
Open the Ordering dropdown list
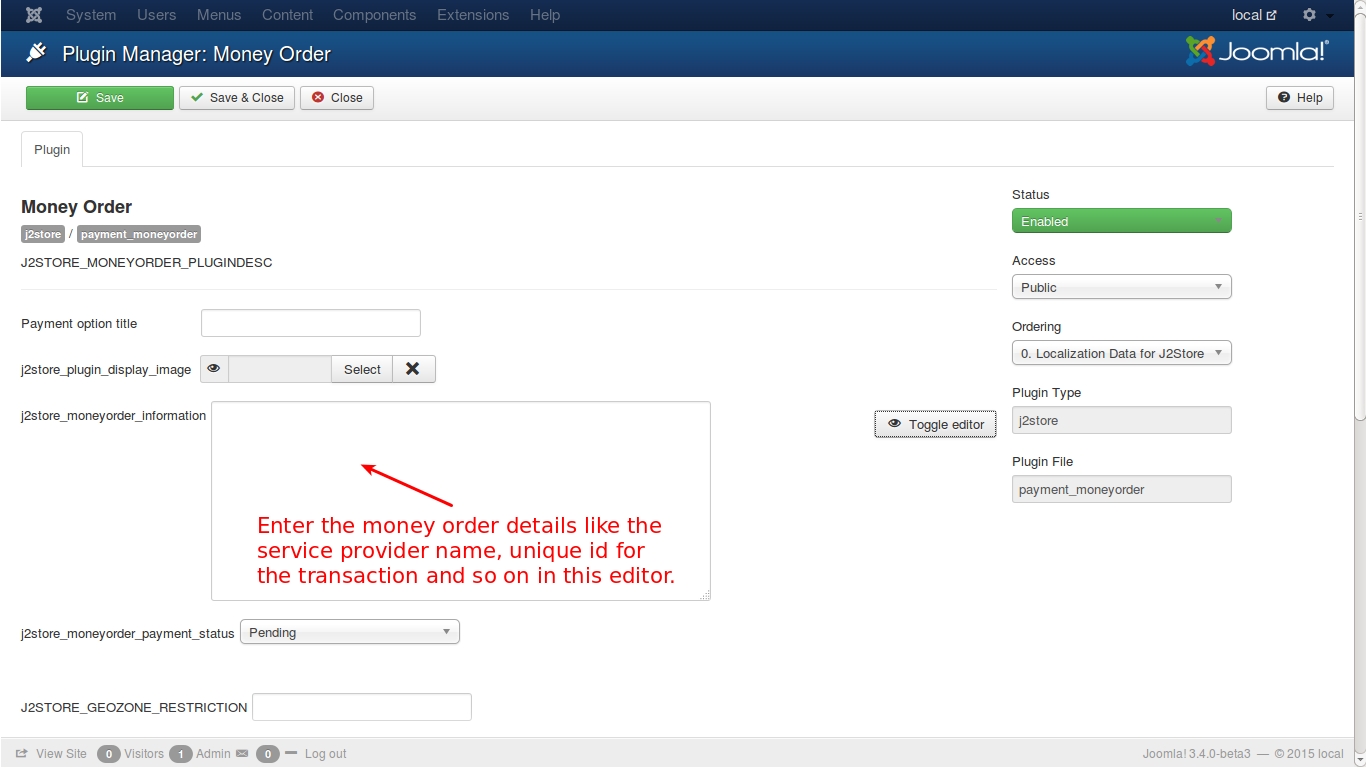(x=1121, y=353)
